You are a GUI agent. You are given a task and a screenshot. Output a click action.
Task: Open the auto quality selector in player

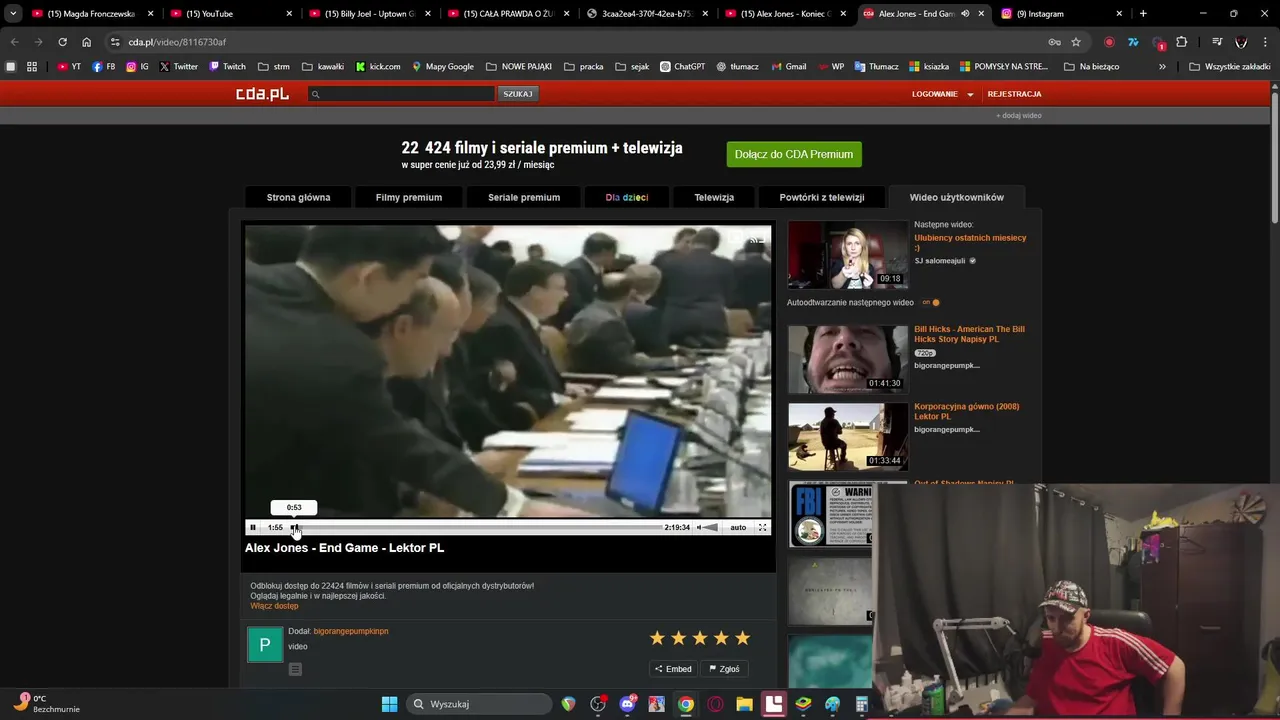pyautogui.click(x=738, y=527)
